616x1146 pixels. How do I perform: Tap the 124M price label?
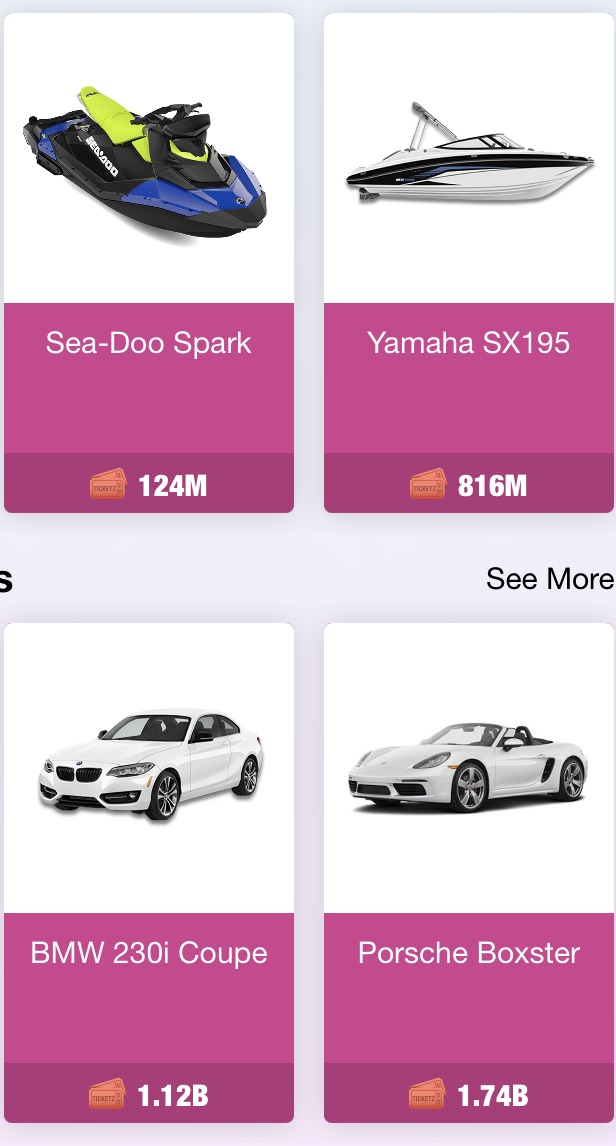[172, 486]
